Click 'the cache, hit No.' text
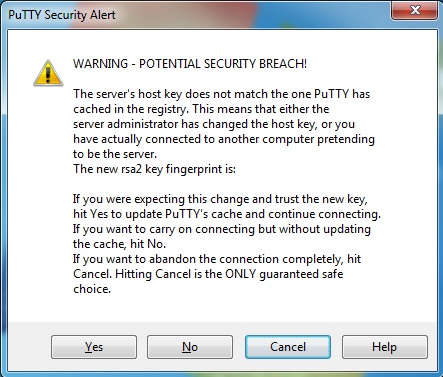Viewport: 443px width, 377px height. [x=119, y=244]
